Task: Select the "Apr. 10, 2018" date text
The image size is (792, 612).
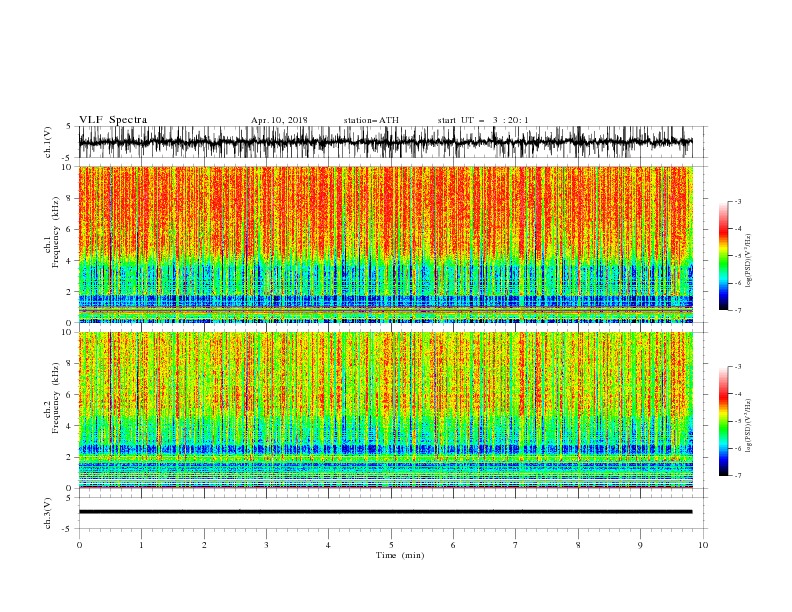Action: [279, 120]
